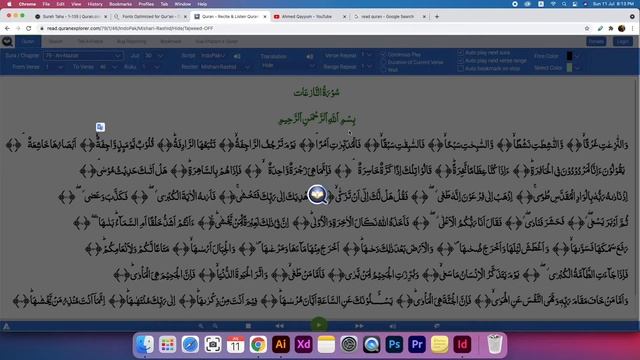Open Photoshop from the Dock
Viewport: 640px width, 360px height.
click(394, 344)
